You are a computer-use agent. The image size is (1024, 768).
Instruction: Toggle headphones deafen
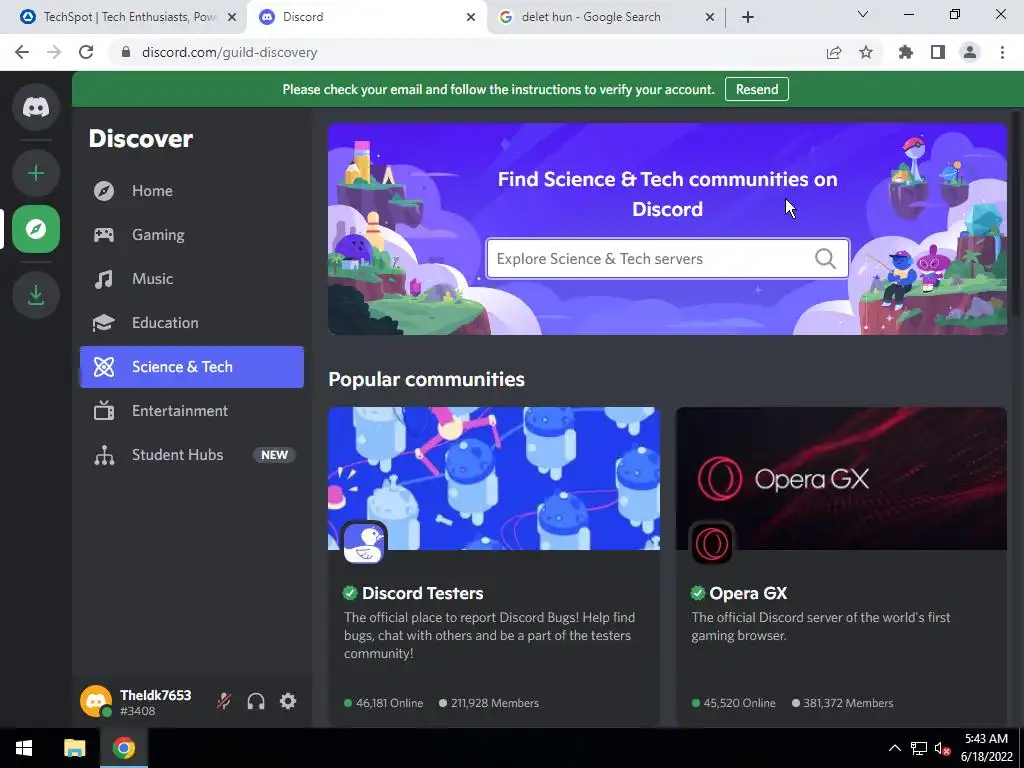click(x=256, y=701)
